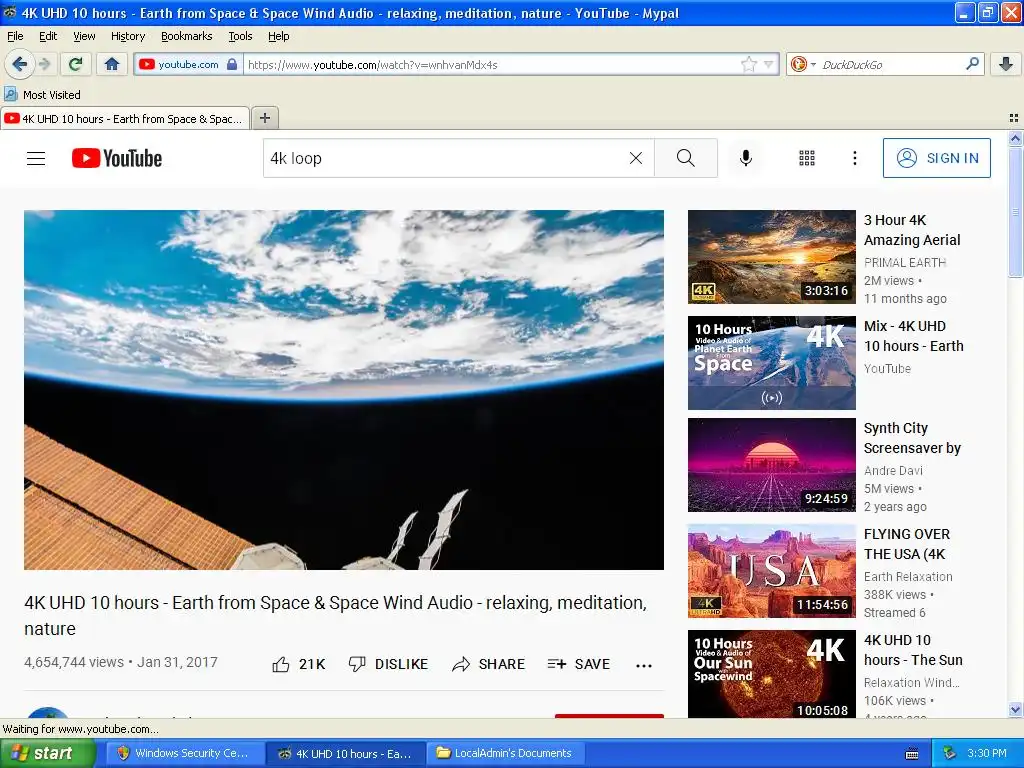Click the tab groups grid icon

(1014, 118)
